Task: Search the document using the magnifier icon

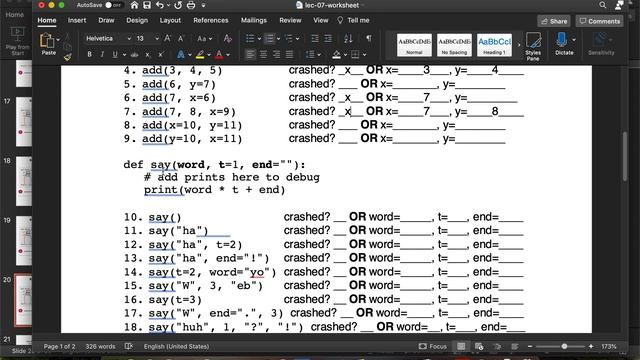Action: pos(602,5)
